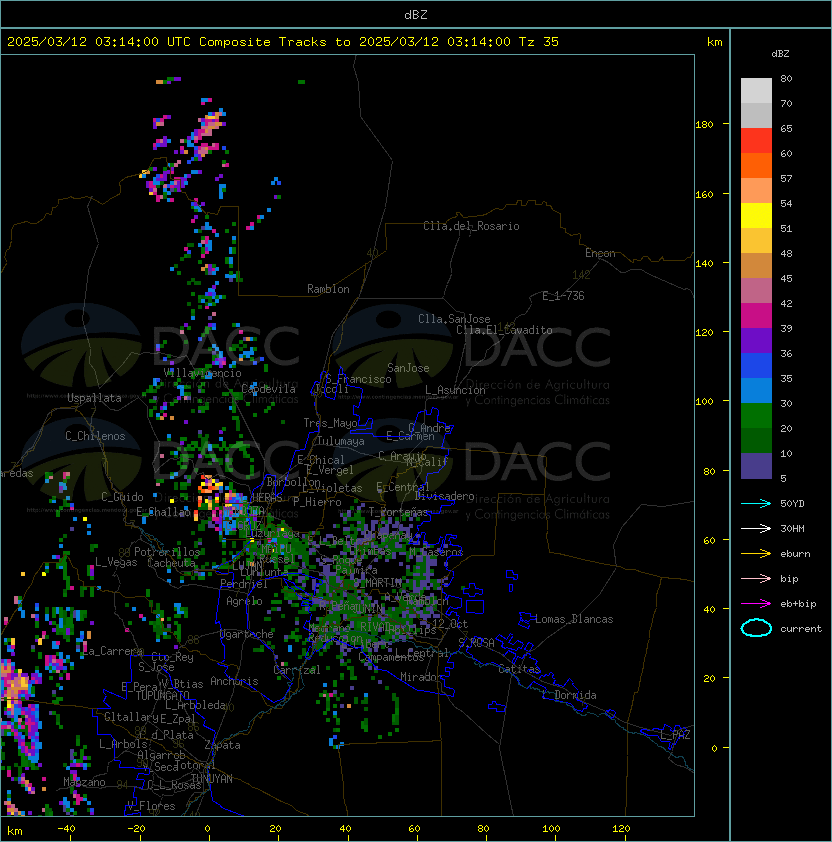The image size is (832, 842).
Task: Select the bright yellow 51–54 dBZ swatch
Action: pos(756,215)
